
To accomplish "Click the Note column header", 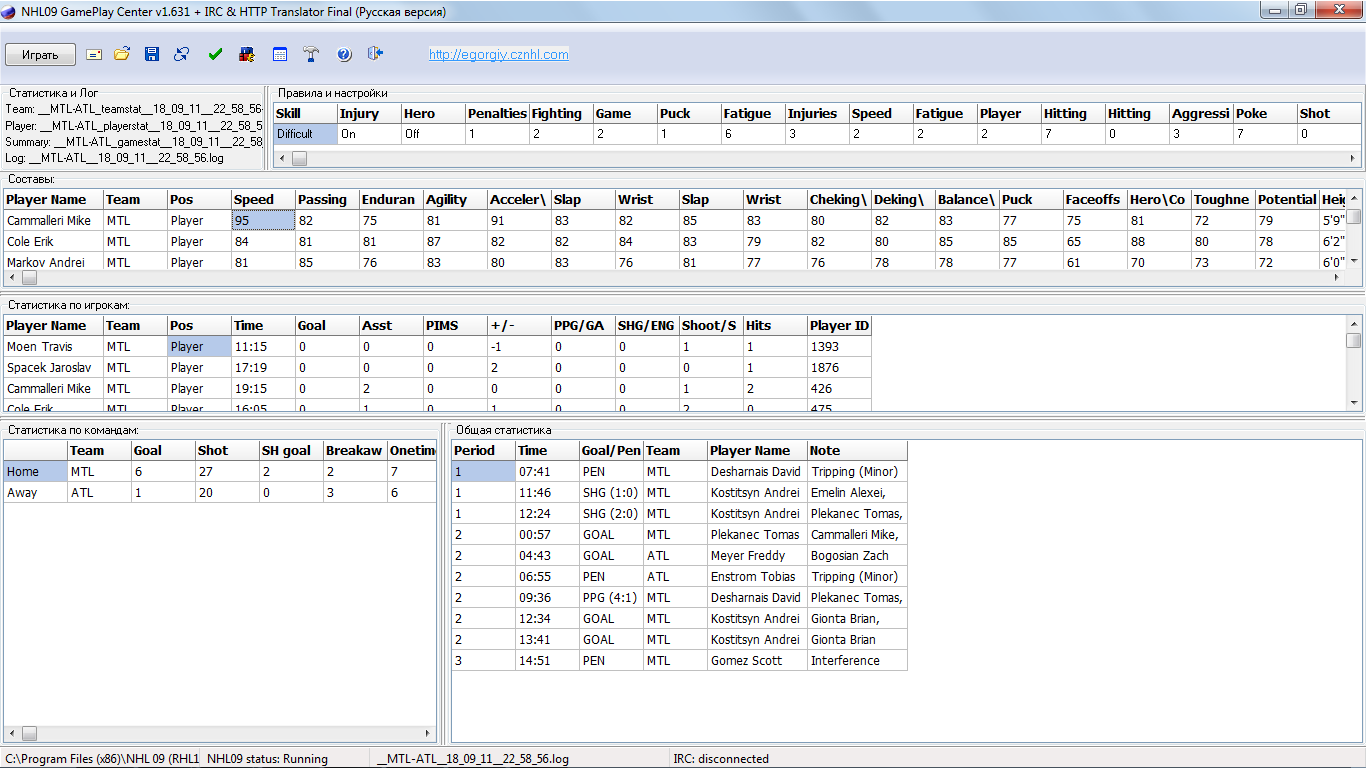I will pyautogui.click(x=857, y=450).
